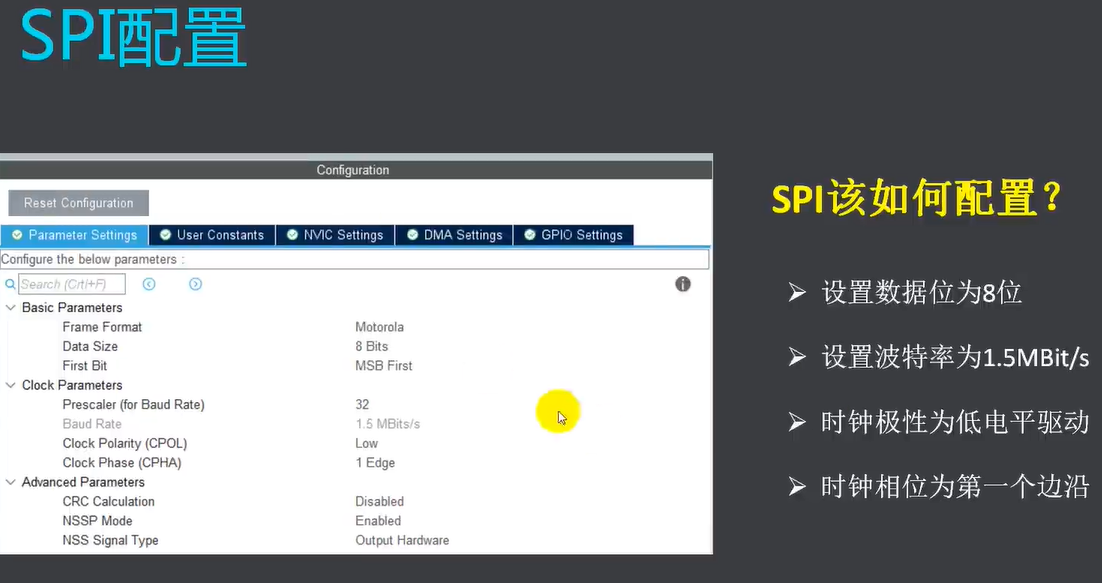The width and height of the screenshot is (1102, 583).
Task: Open the GPIO Settings tab
Action: coord(573,235)
